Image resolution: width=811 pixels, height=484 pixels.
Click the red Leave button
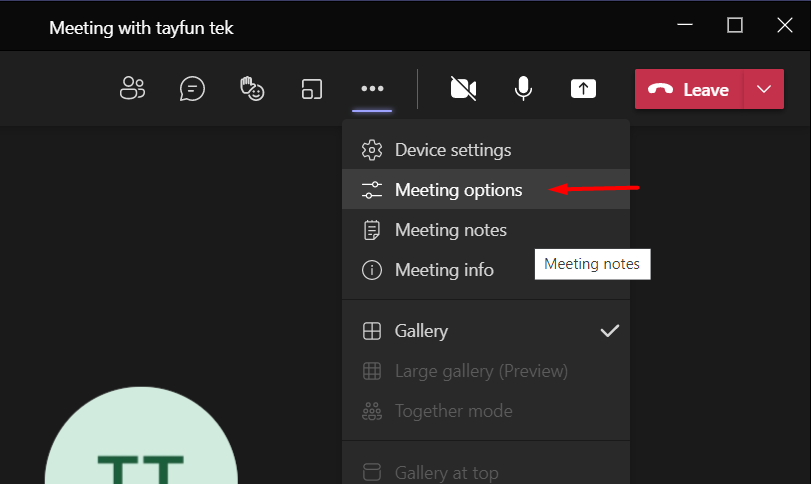[x=689, y=89]
